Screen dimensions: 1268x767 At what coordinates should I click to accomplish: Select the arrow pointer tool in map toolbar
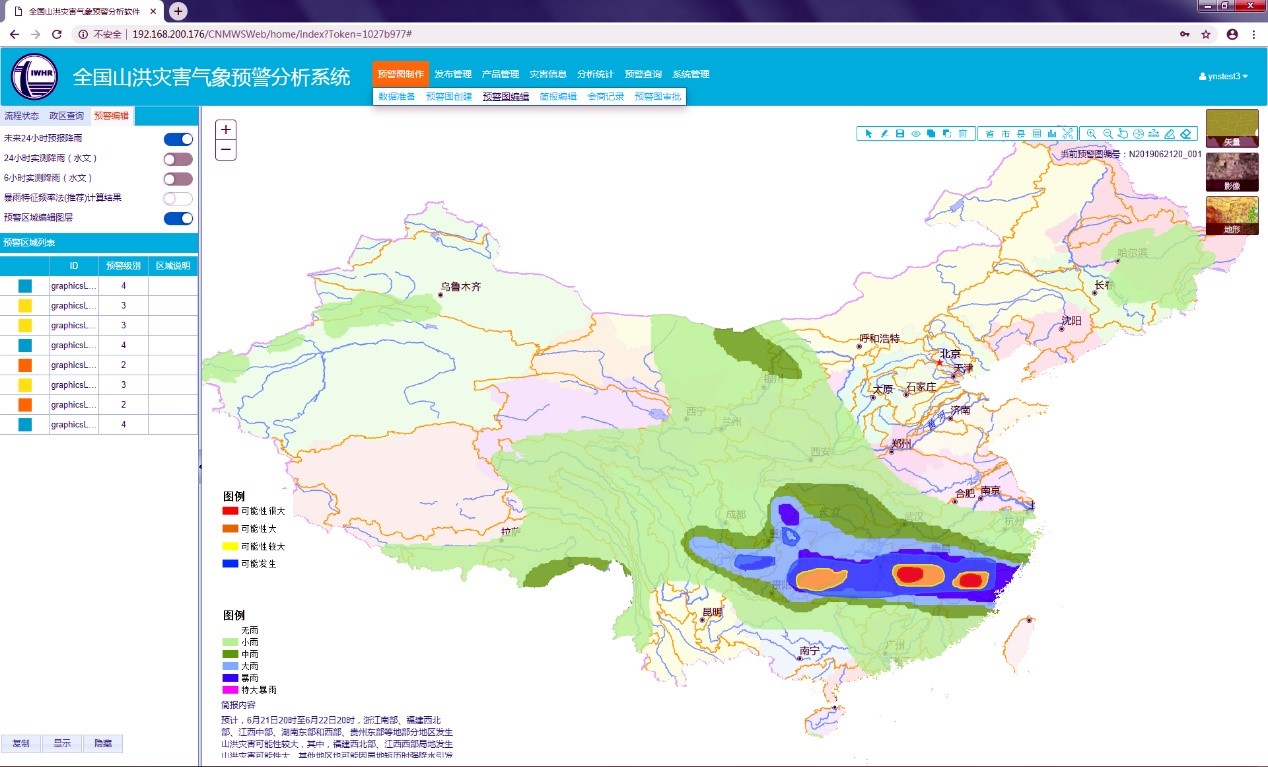869,133
